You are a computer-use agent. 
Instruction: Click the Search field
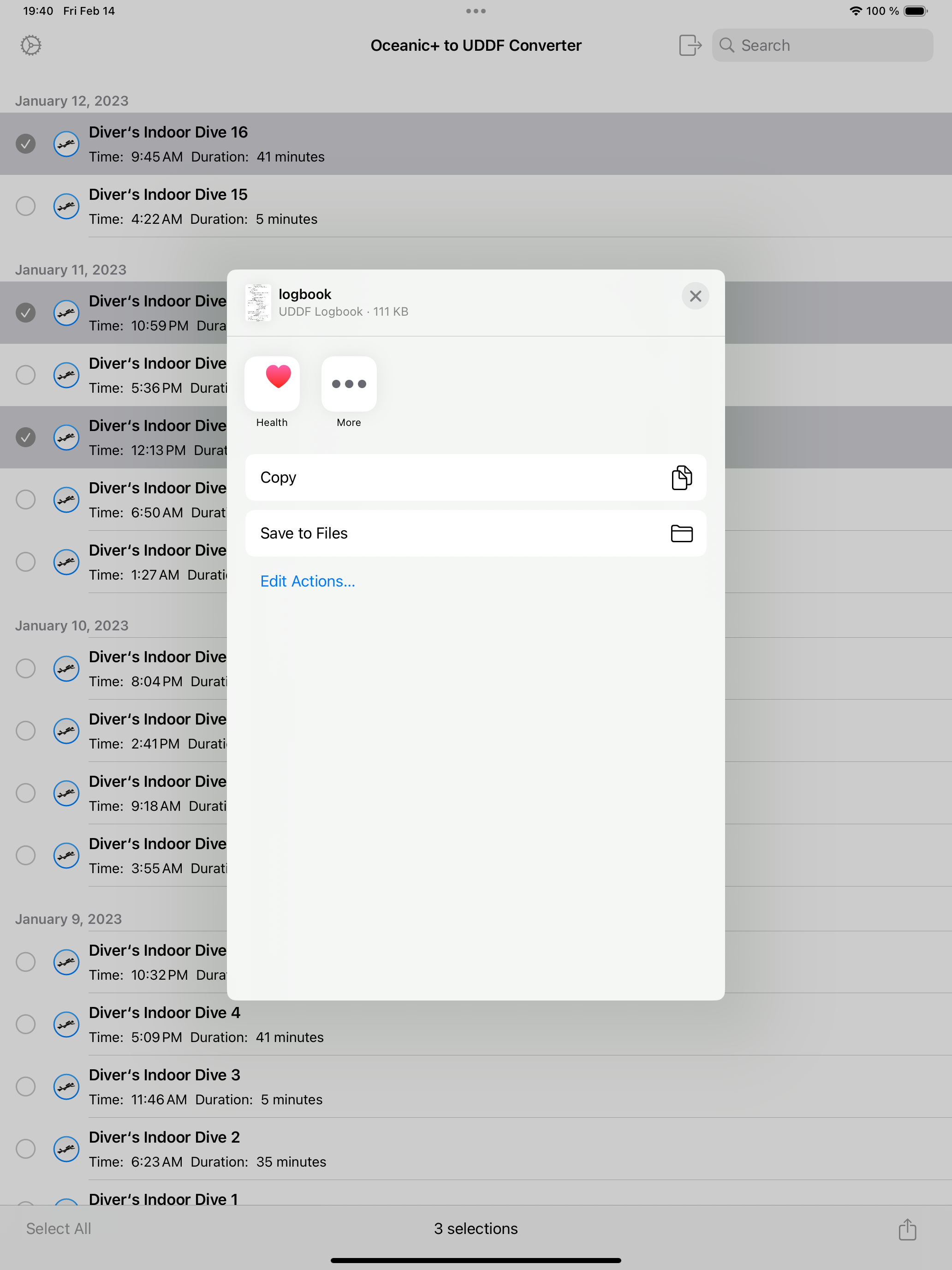pos(822,45)
